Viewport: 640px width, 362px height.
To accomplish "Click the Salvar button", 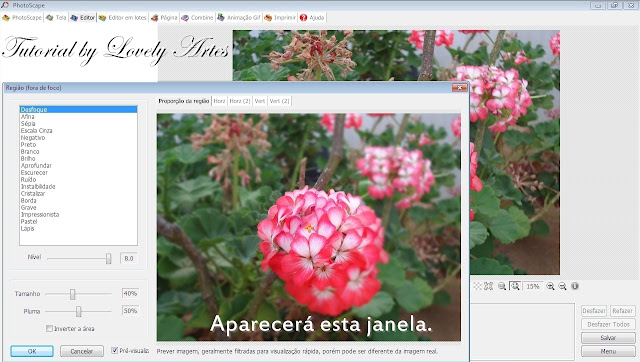I will (x=608, y=338).
